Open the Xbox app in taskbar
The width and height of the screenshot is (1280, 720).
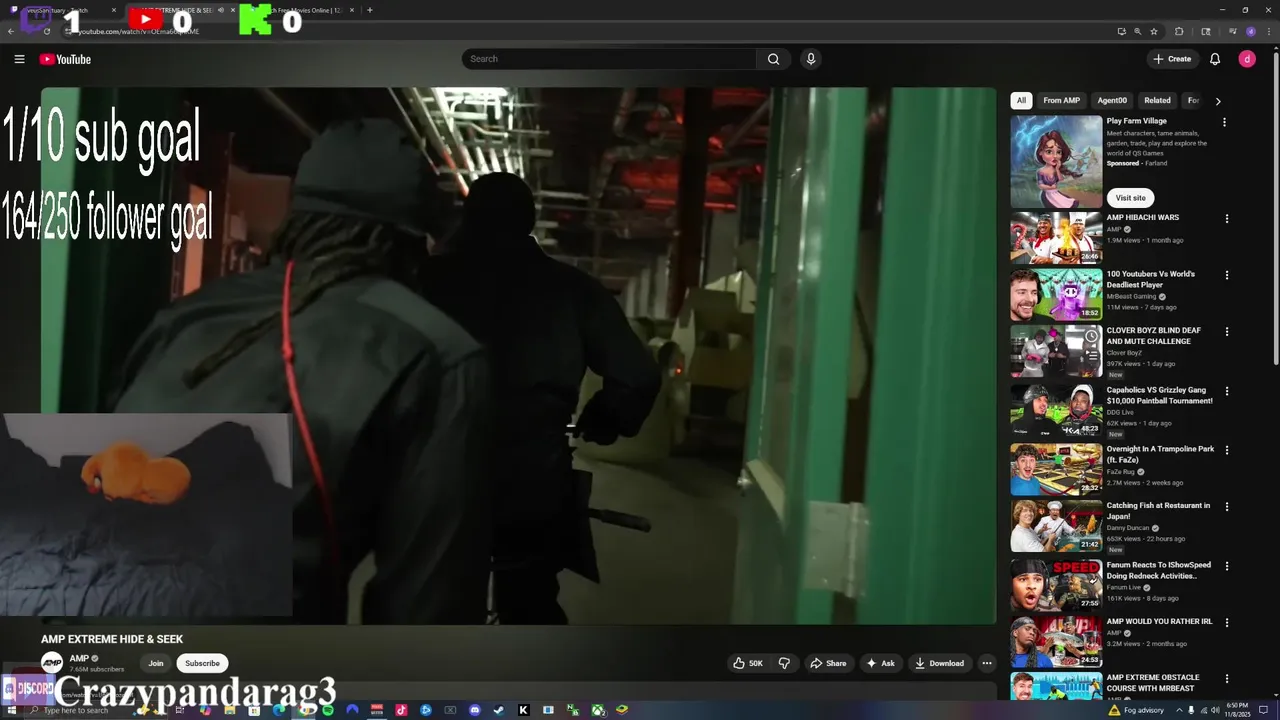(597, 710)
